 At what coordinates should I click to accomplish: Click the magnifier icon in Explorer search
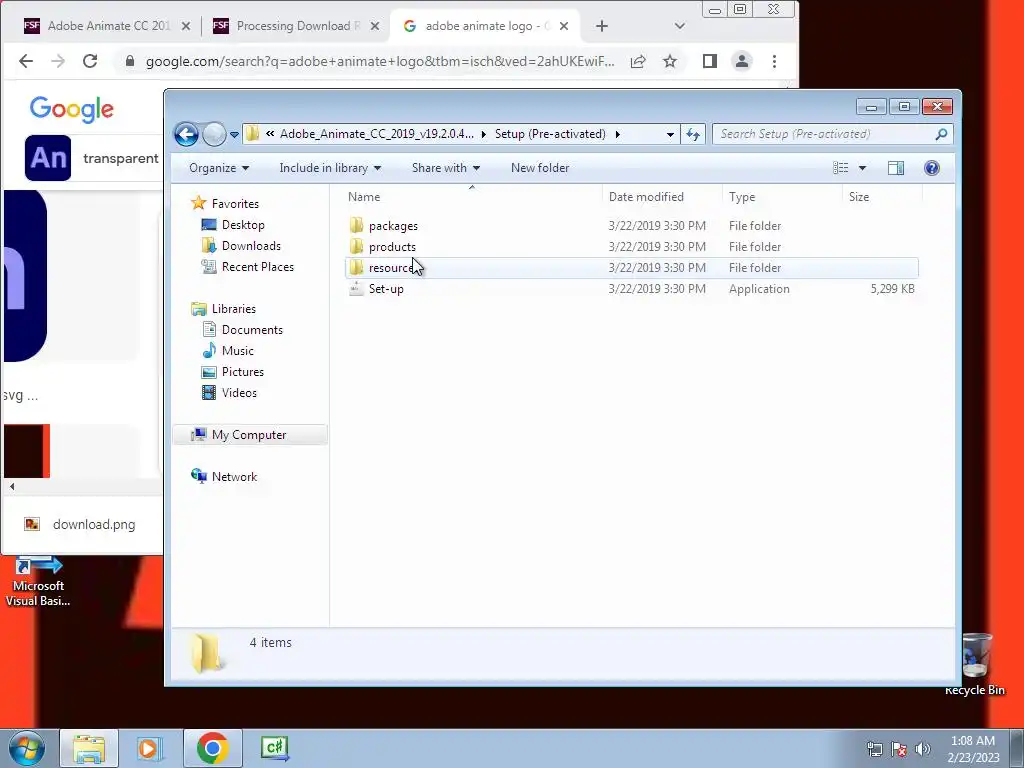[941, 134]
